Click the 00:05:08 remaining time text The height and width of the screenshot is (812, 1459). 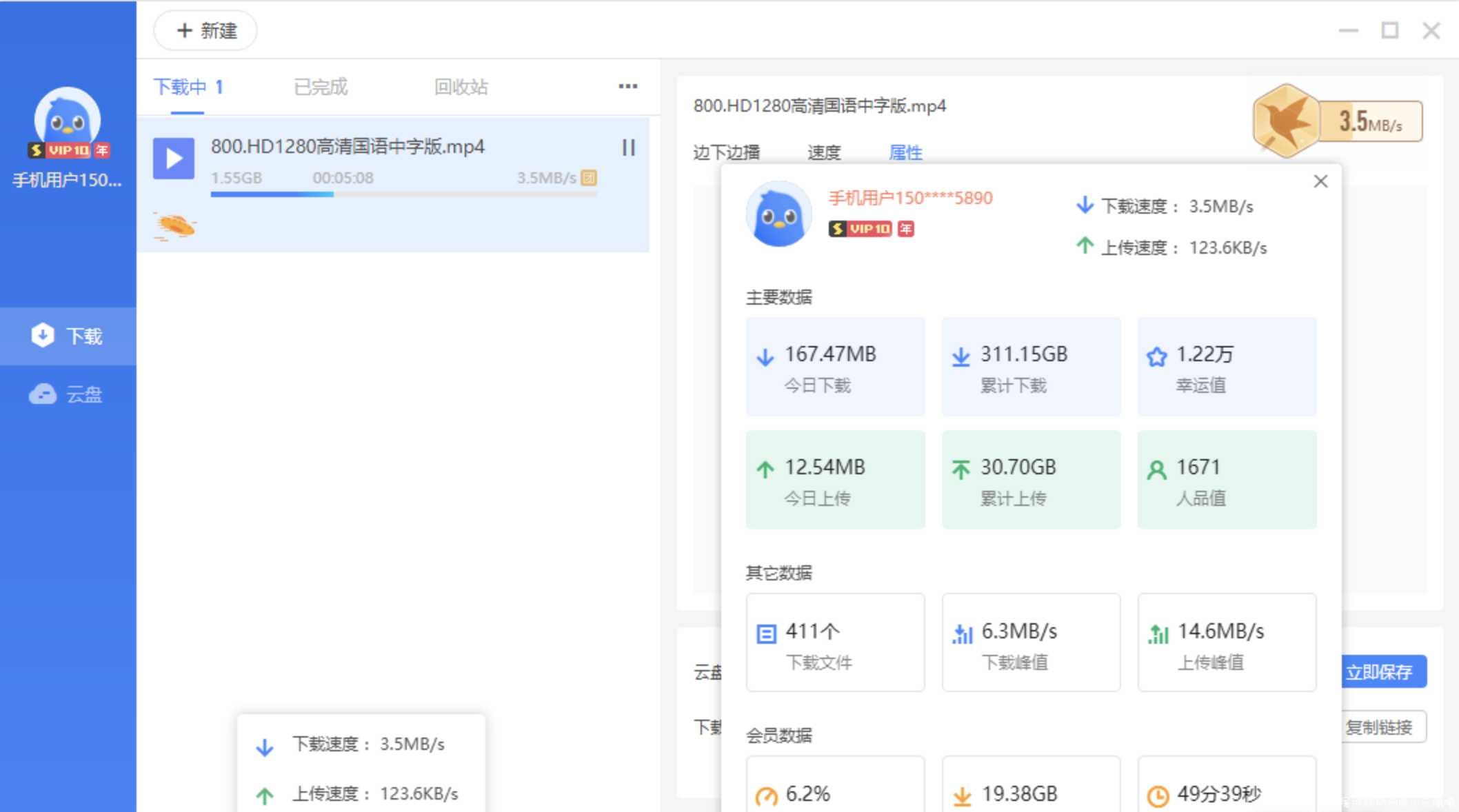point(343,178)
